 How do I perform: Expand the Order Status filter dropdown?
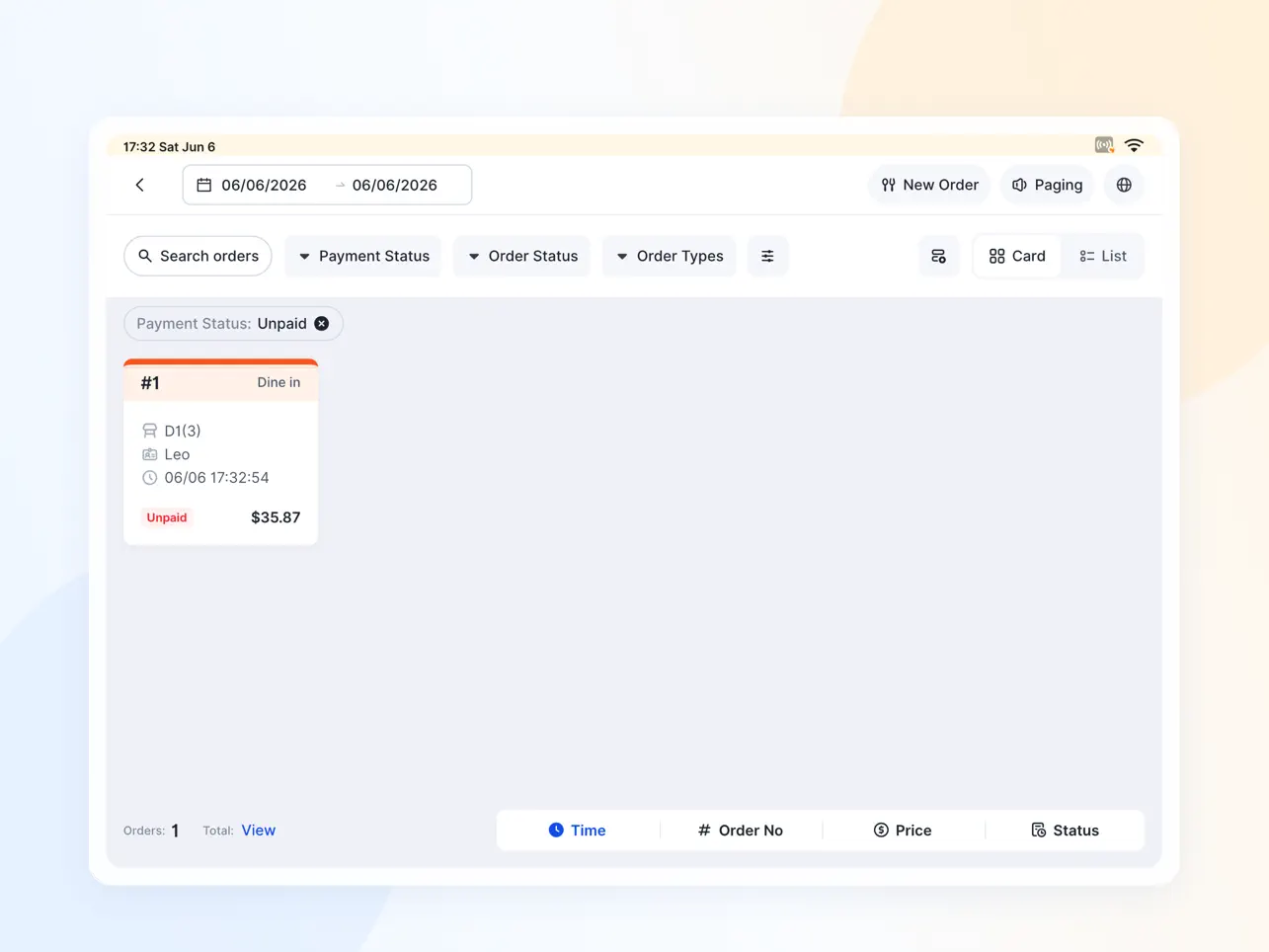click(521, 256)
